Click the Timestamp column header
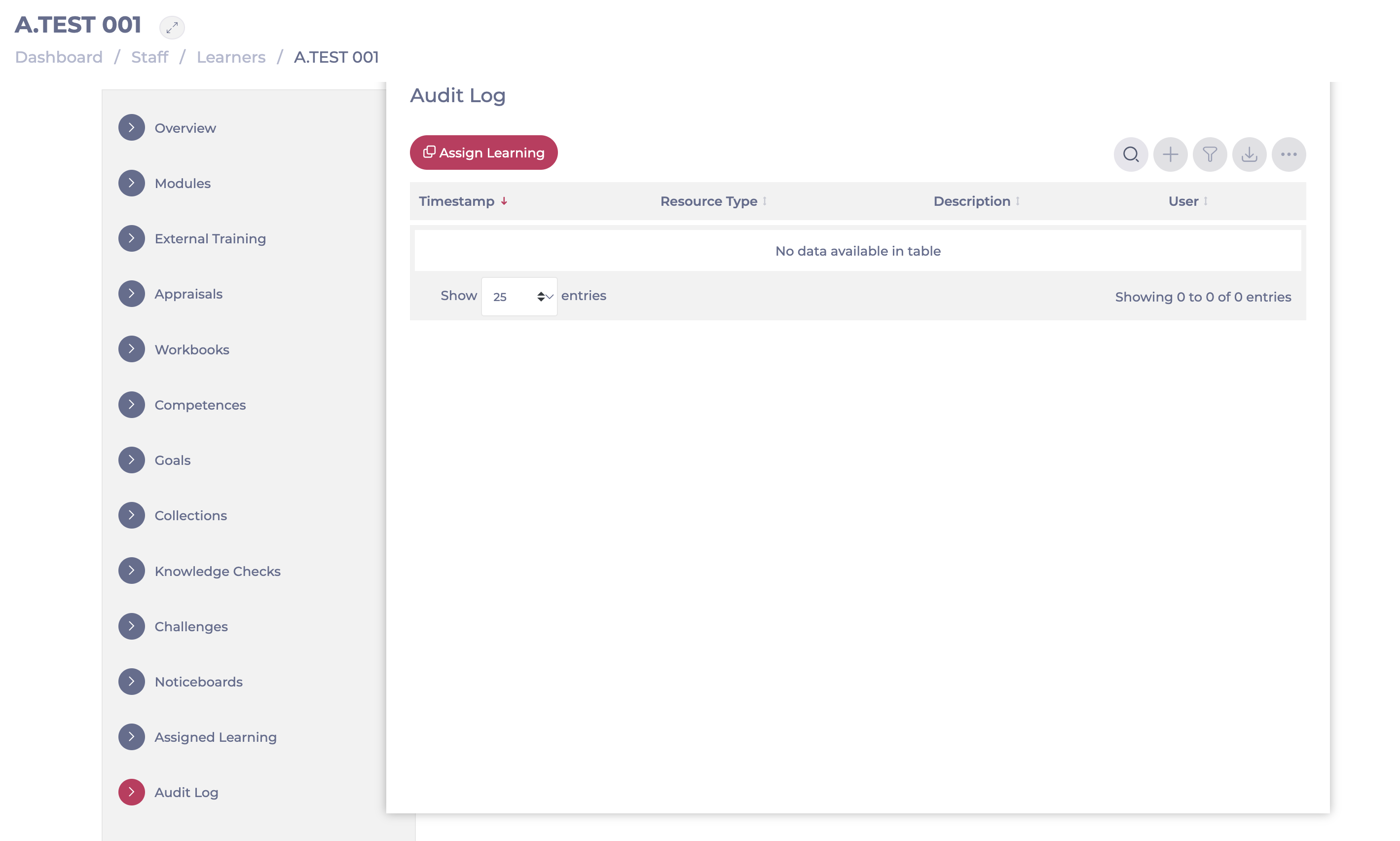Screen dimensions: 1400x841 (x=456, y=201)
